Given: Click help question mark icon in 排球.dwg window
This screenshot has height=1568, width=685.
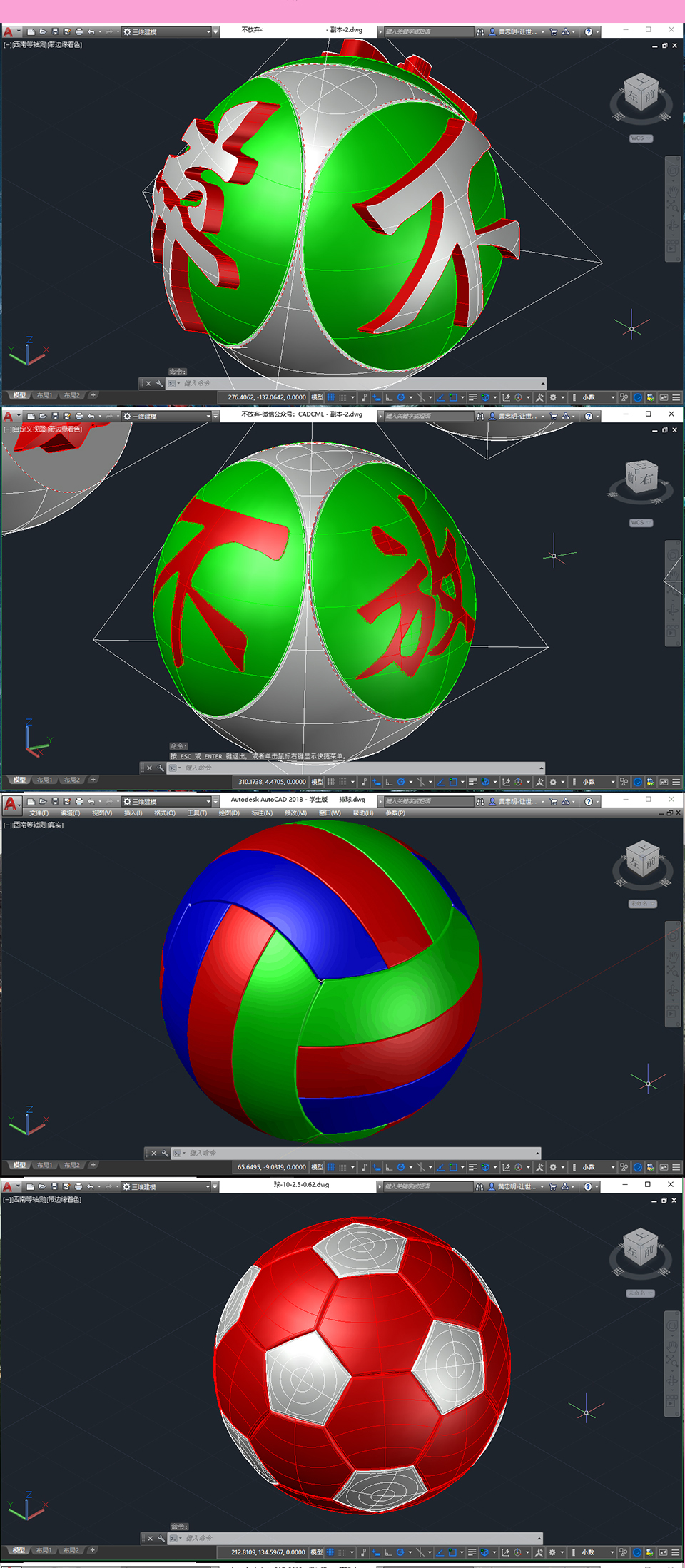Looking at the screenshot, I should click(x=588, y=802).
